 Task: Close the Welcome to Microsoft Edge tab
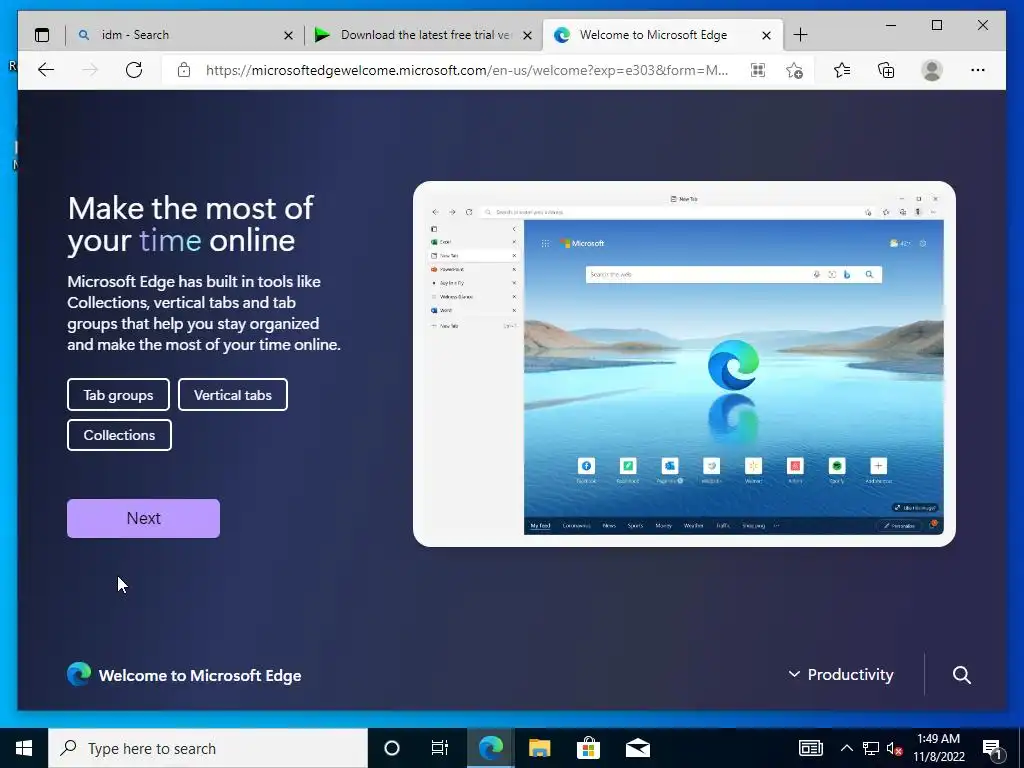coord(767,35)
